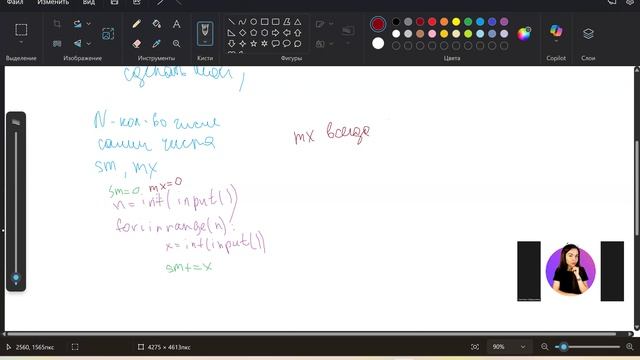Click the Flip image icon
The width and height of the screenshot is (640, 360).
(77, 43)
